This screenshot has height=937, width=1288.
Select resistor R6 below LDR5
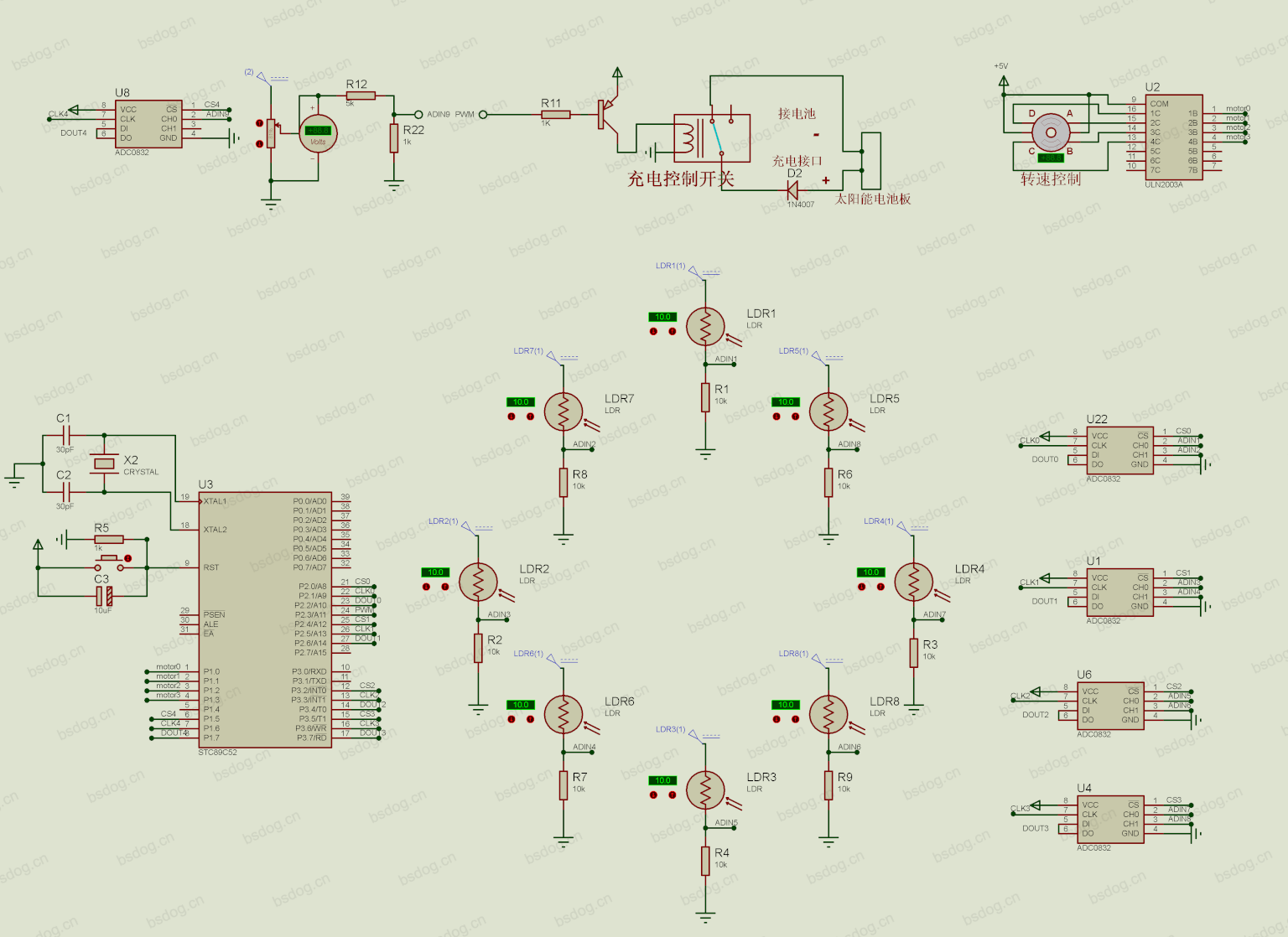[828, 483]
